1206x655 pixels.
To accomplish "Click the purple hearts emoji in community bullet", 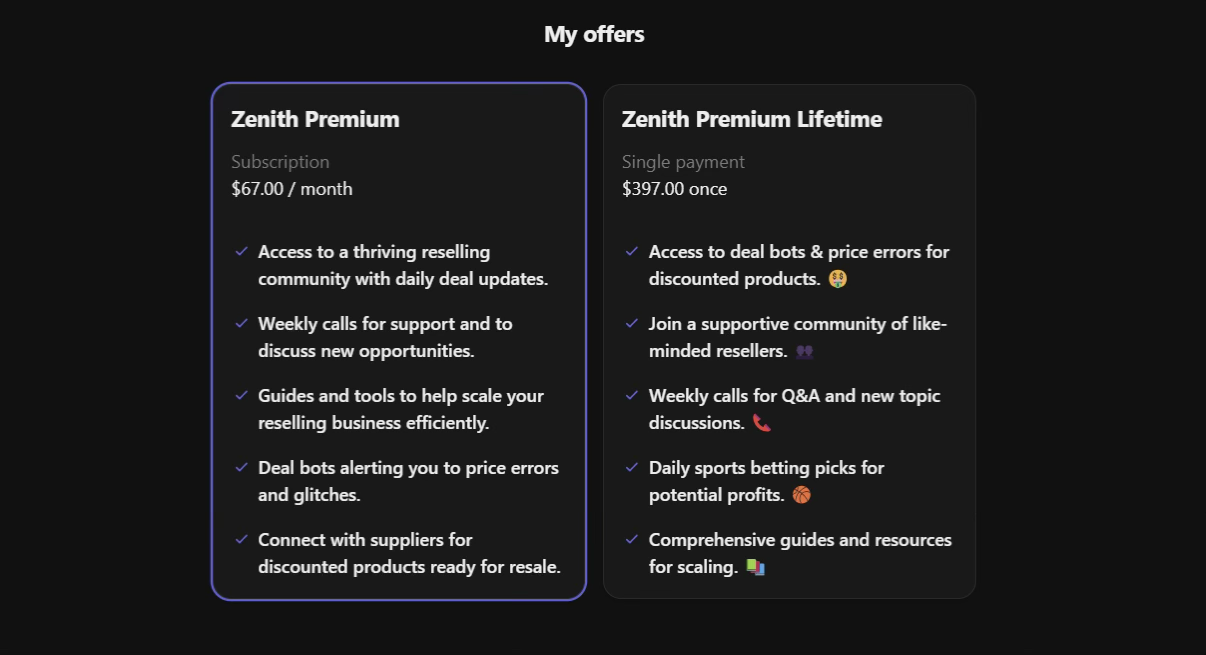I will pyautogui.click(x=805, y=352).
